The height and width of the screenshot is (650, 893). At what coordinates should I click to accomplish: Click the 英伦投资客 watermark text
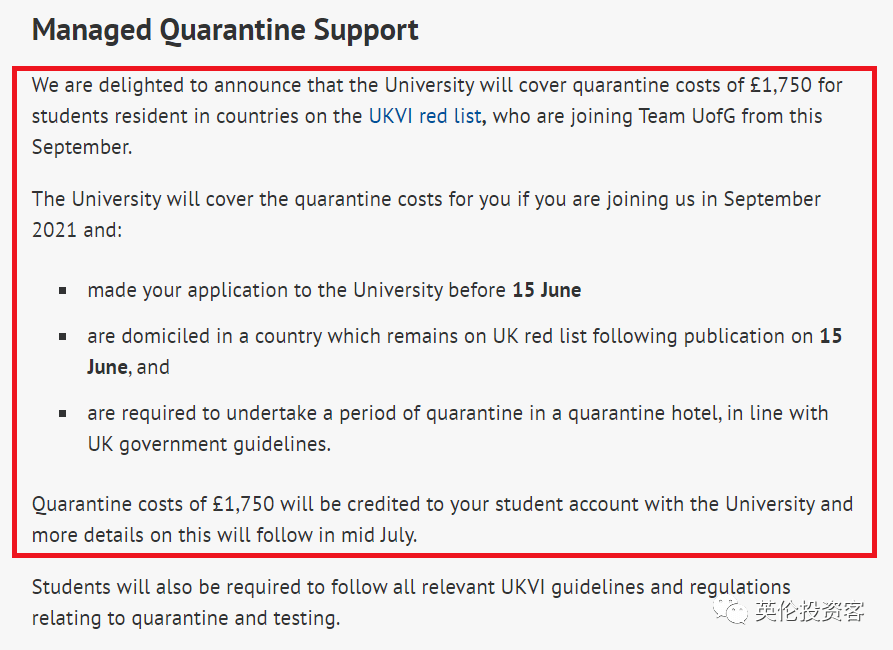809,611
